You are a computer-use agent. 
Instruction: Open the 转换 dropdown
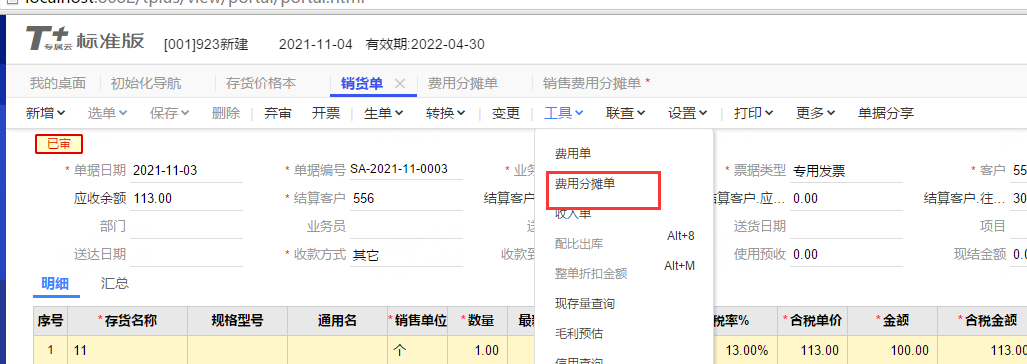(x=445, y=113)
